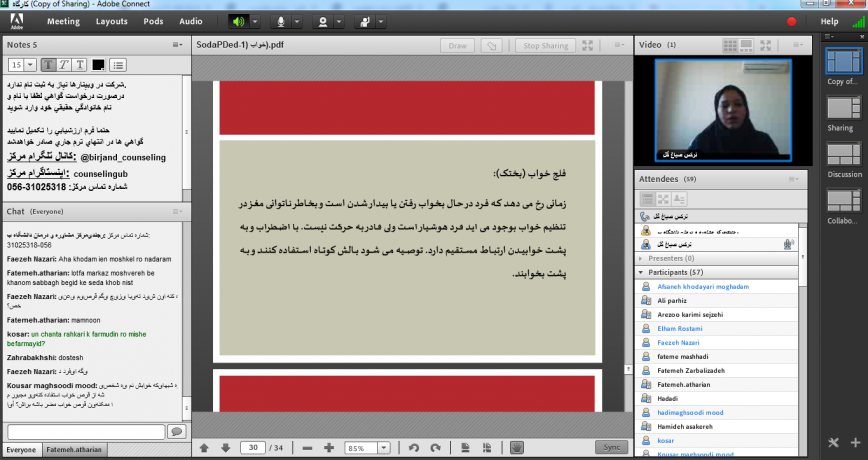This screenshot has width=868, height=460.
Task: Click the zoom in plus icon
Action: (x=329, y=447)
